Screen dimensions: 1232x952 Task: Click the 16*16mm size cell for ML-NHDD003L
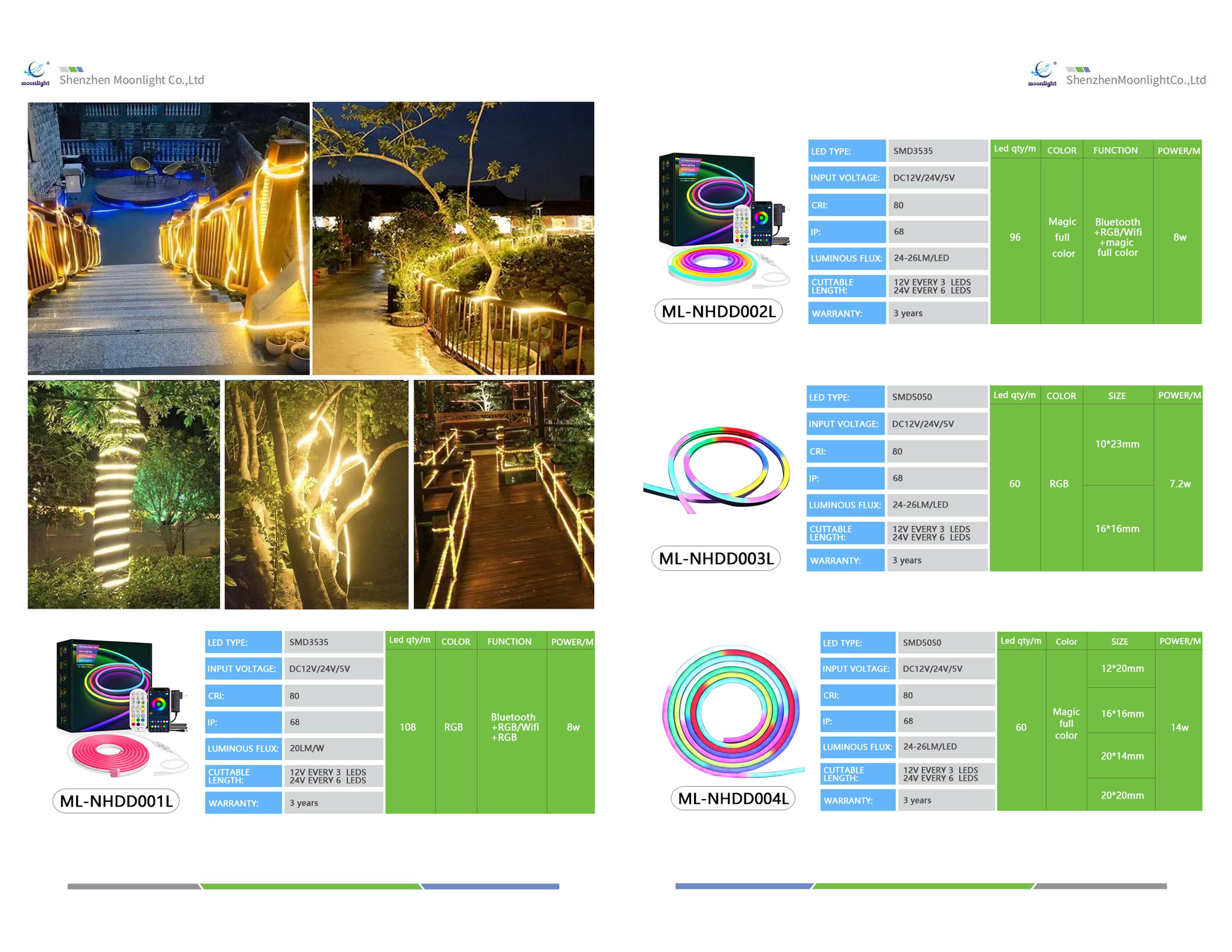[x=1117, y=528]
